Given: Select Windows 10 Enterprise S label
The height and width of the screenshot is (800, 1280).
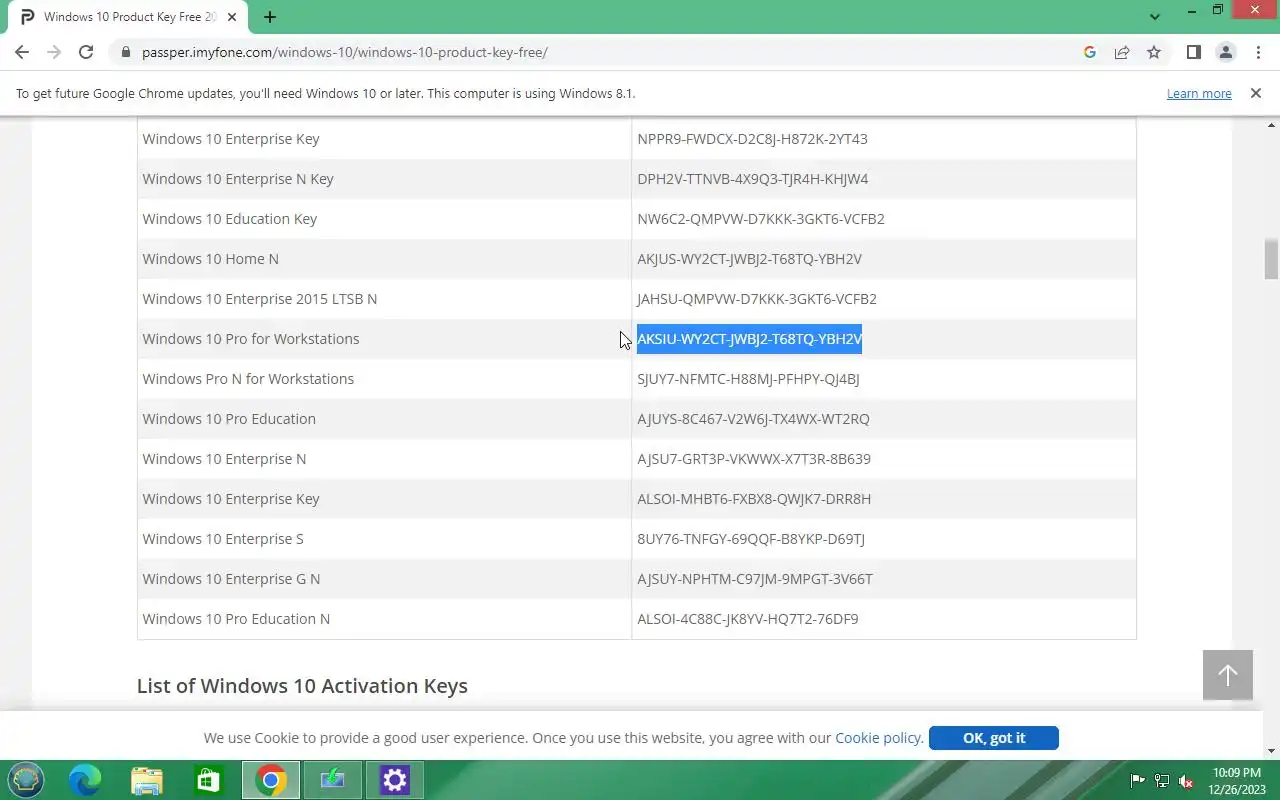Looking at the screenshot, I should tap(223, 539).
